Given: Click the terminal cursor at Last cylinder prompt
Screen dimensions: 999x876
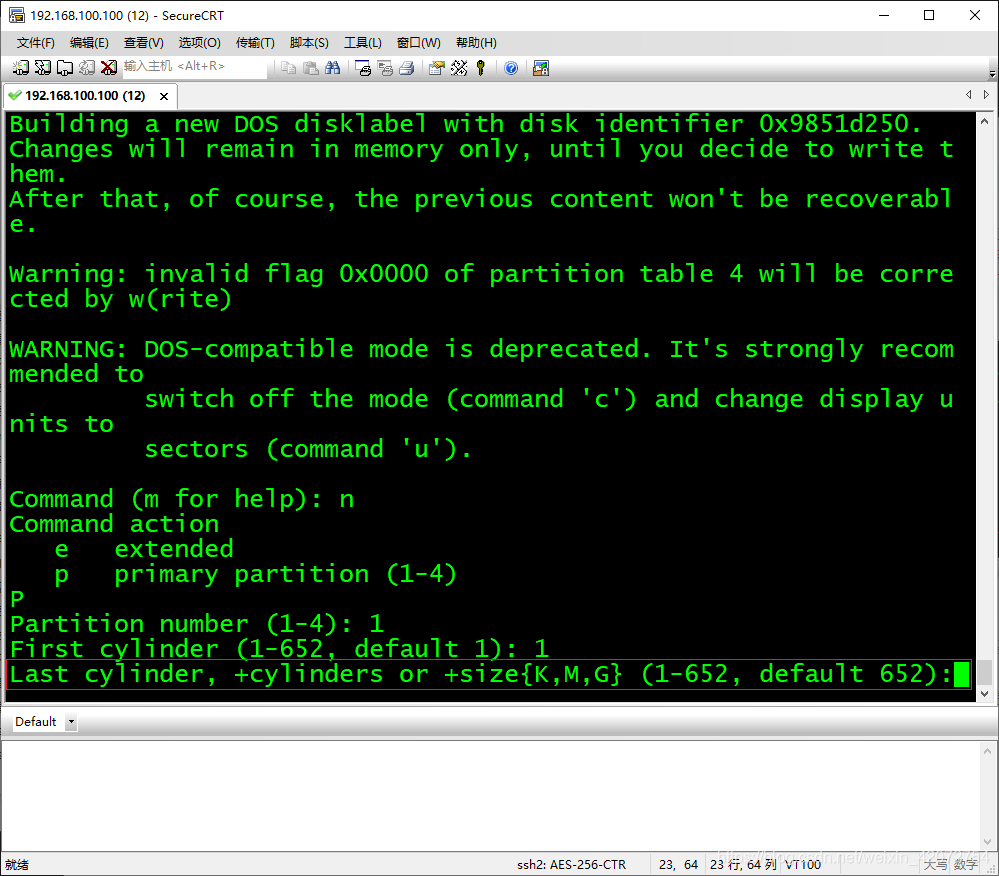Looking at the screenshot, I should 961,675.
